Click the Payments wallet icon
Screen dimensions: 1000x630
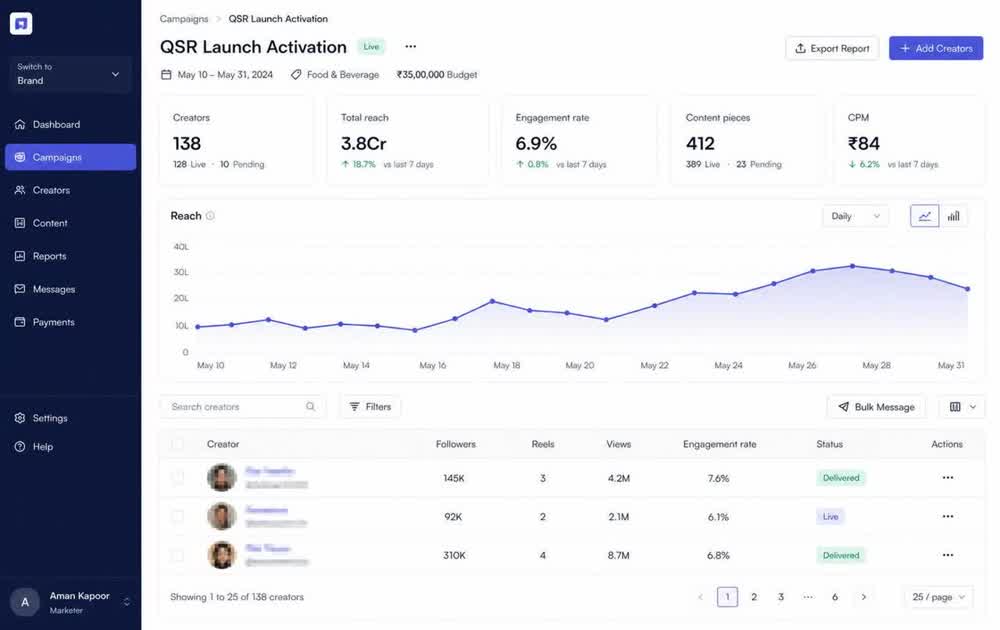click(20, 322)
